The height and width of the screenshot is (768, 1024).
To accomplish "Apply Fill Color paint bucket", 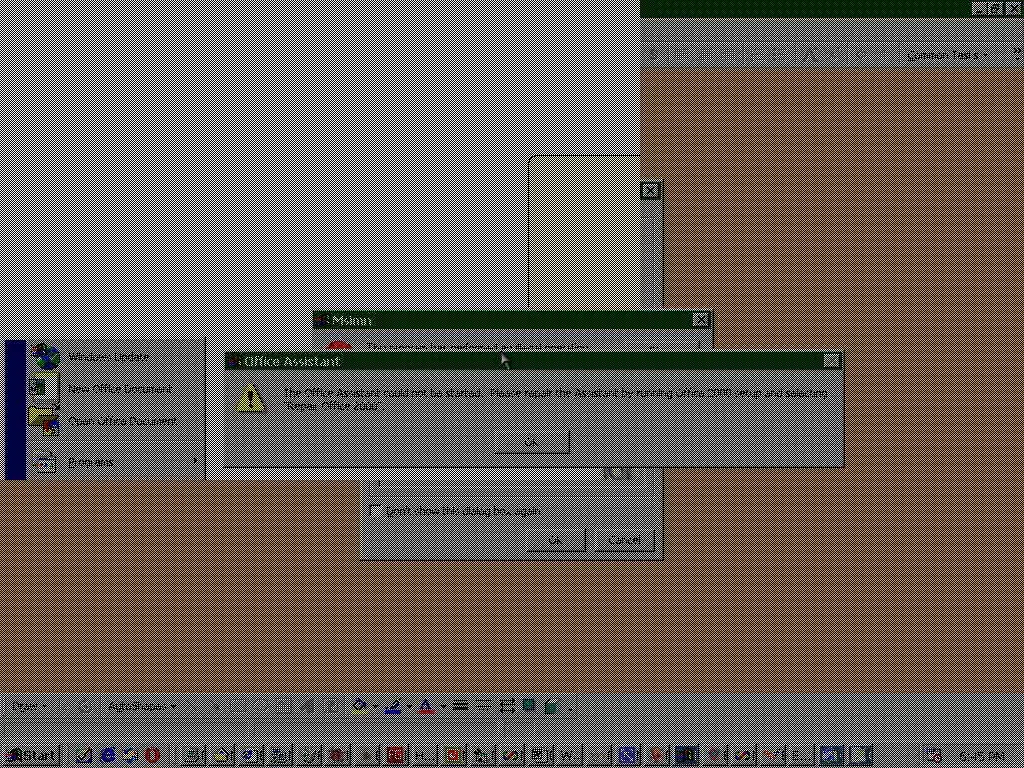I will click(x=360, y=706).
